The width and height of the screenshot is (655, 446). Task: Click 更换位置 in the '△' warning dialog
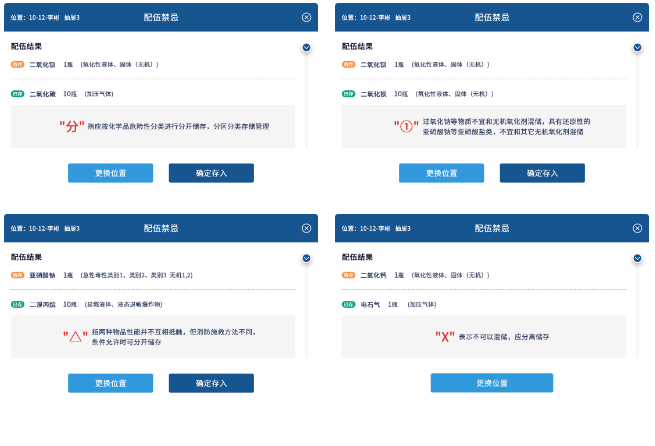click(110, 383)
